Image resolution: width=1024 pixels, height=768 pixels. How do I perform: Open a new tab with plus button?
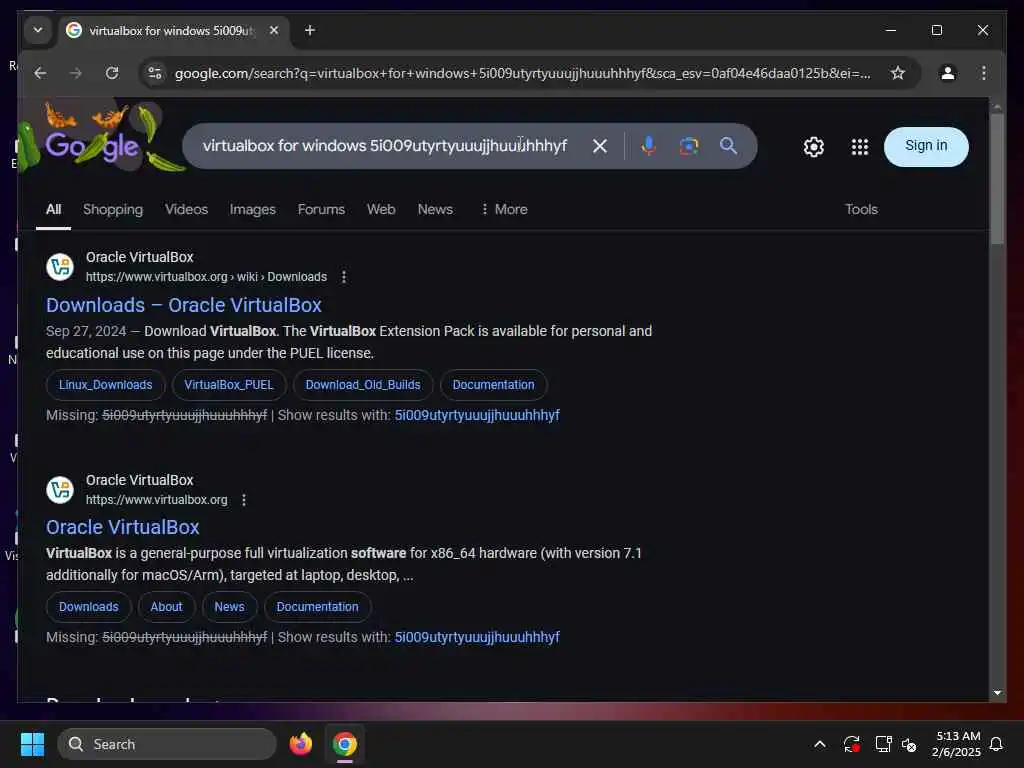(x=310, y=30)
